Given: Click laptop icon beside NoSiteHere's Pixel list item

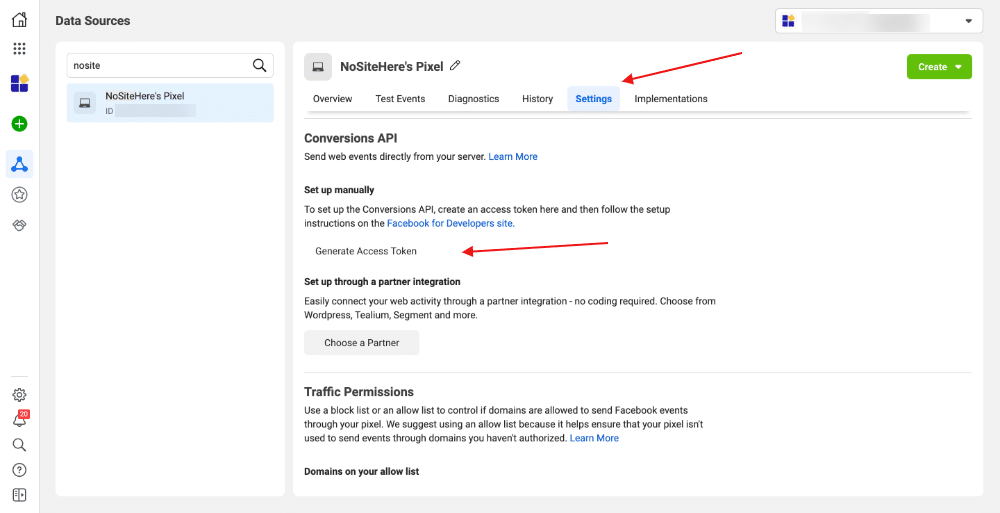Looking at the screenshot, I should (x=85, y=103).
